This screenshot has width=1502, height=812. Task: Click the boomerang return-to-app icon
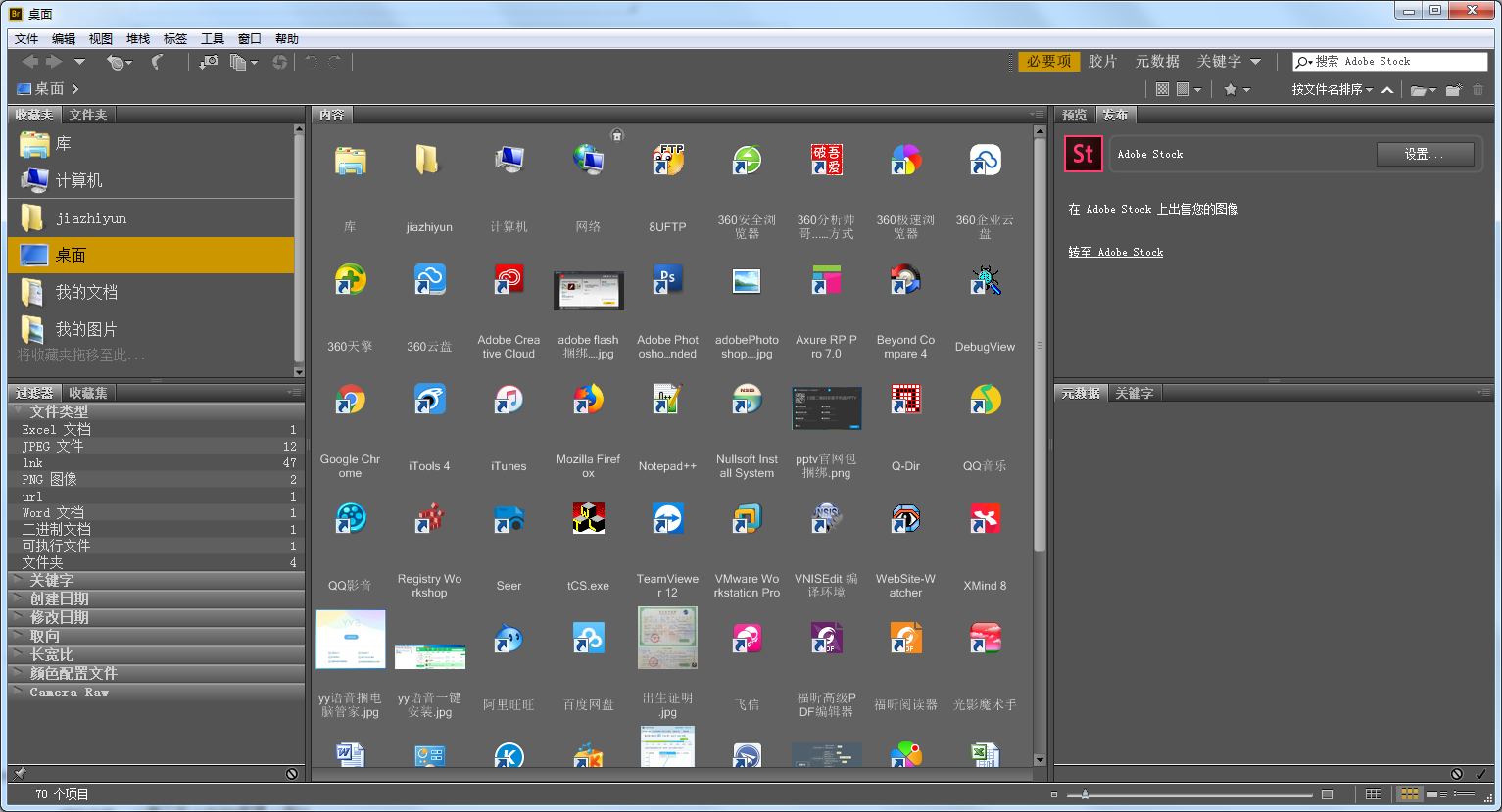pyautogui.click(x=157, y=62)
